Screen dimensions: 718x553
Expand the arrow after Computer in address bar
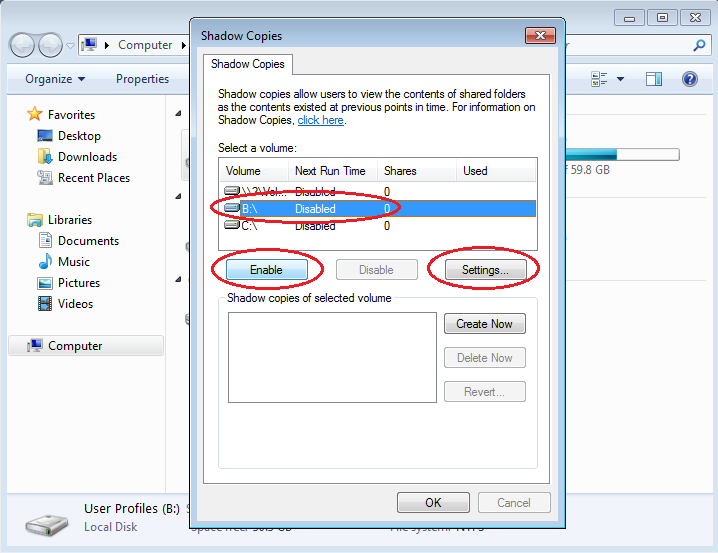pos(184,45)
